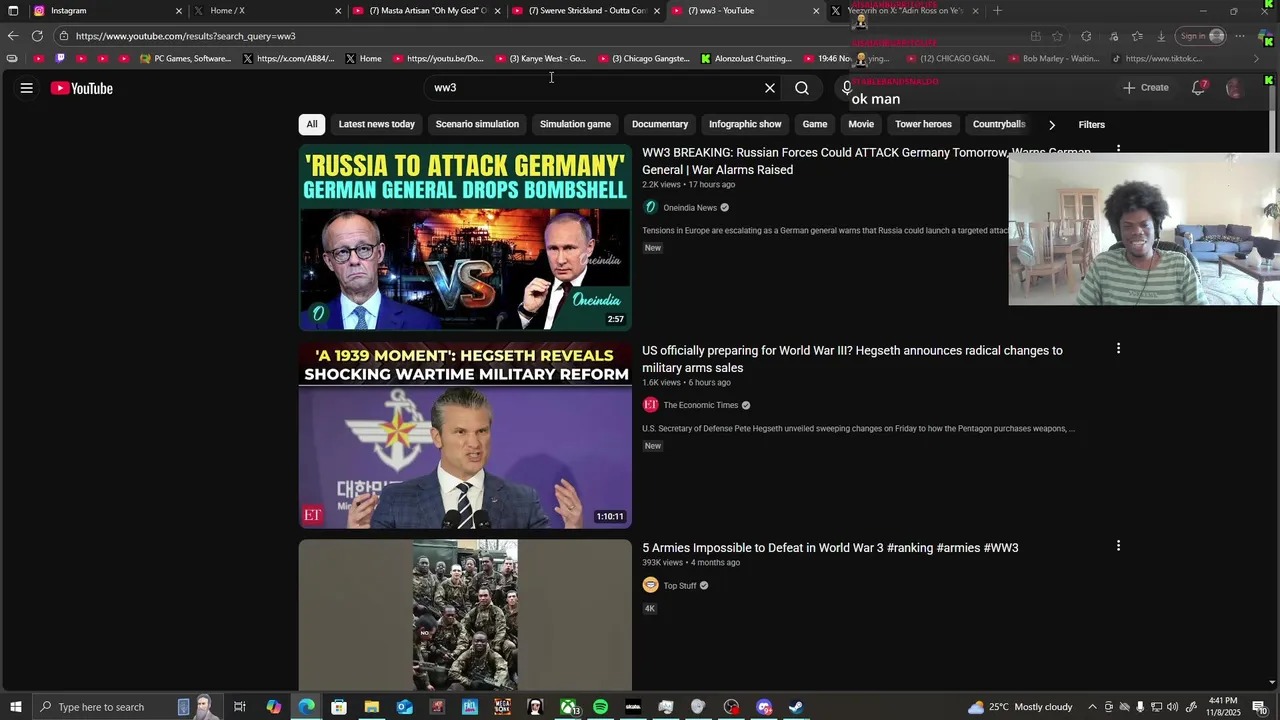Select the Simulation game chip
The image size is (1280, 720).
point(575,124)
